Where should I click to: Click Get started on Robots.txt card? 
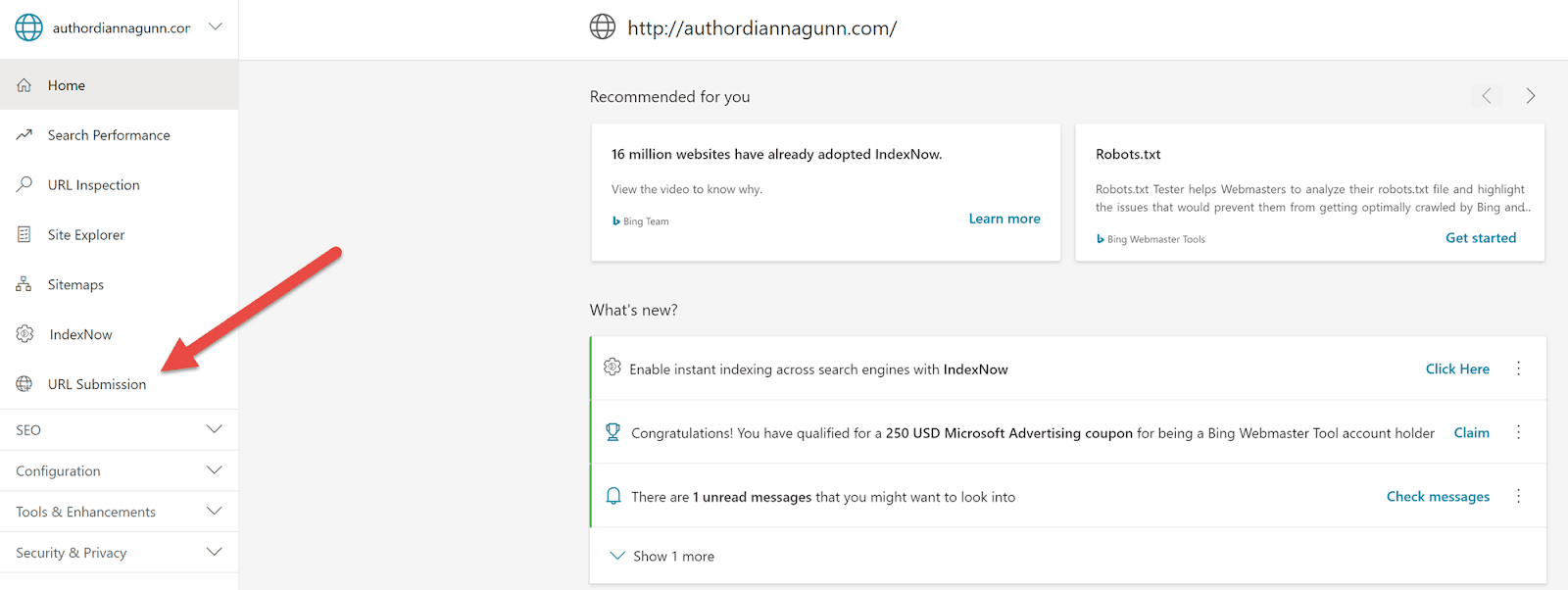tap(1481, 238)
